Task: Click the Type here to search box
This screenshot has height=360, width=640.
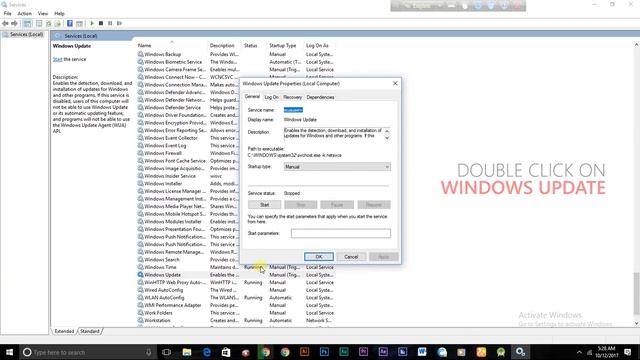Action: [88, 352]
